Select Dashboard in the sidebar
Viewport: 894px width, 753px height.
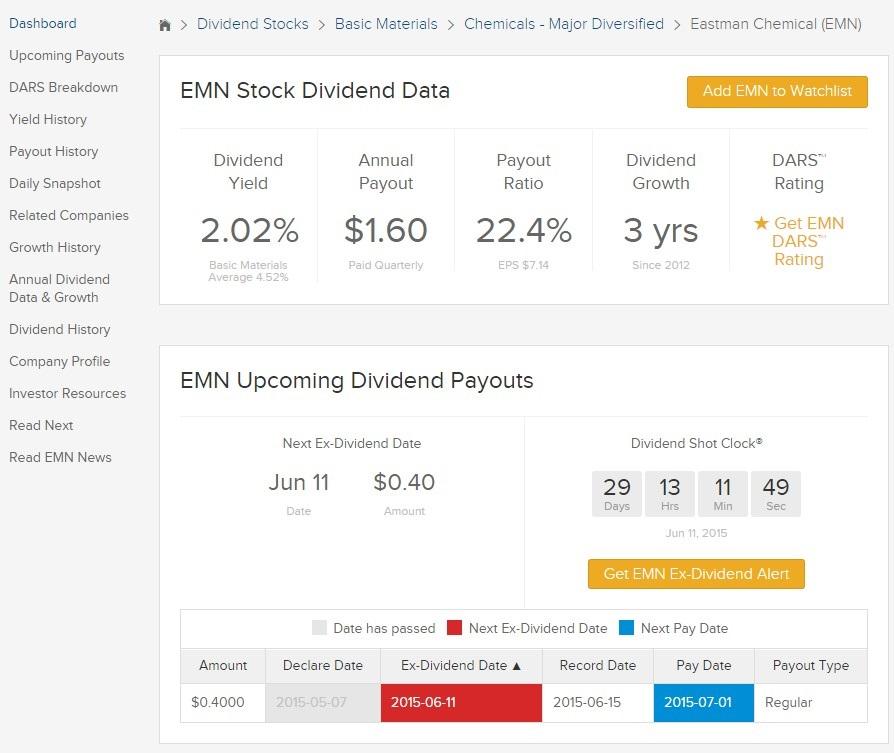(x=43, y=23)
